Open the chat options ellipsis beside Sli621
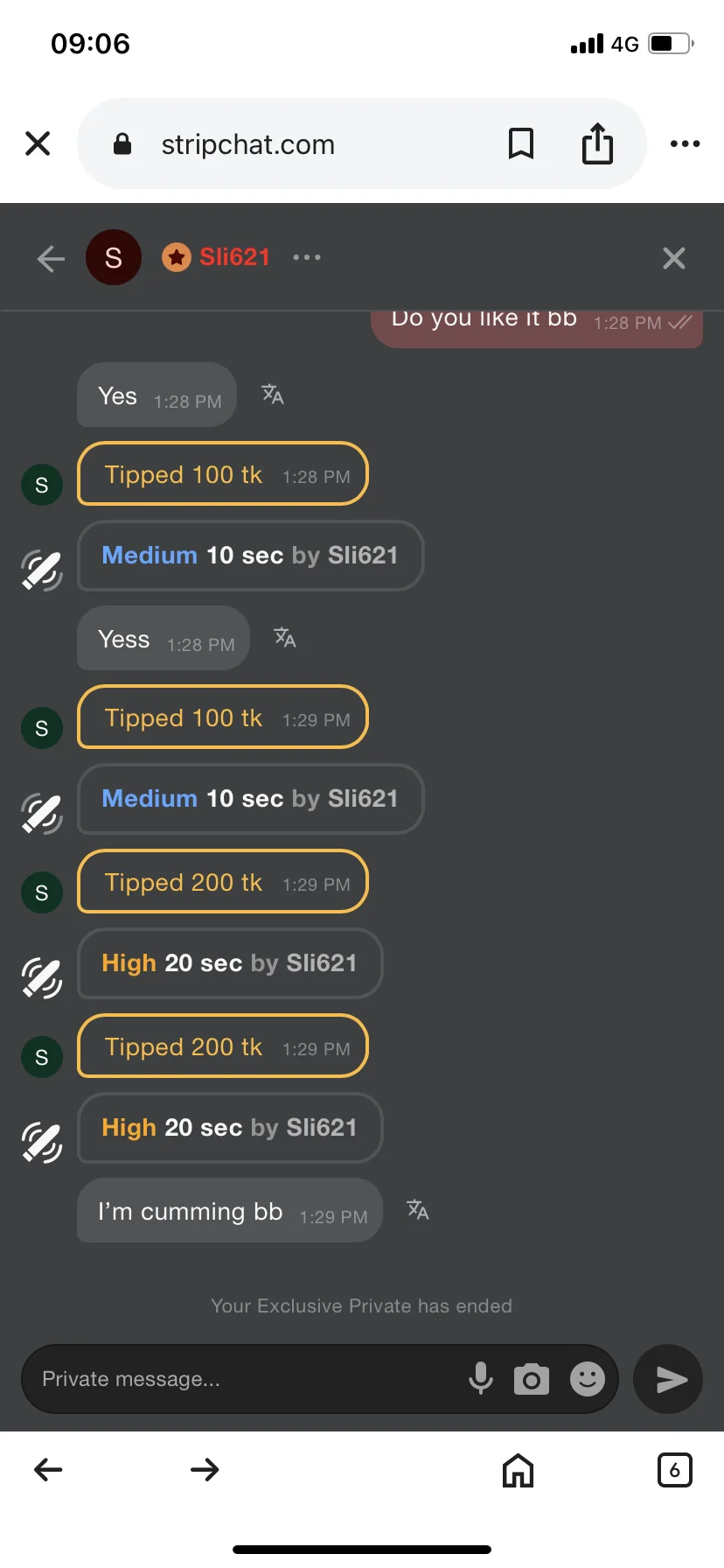Screen dimensions: 724x1568 coord(307,257)
